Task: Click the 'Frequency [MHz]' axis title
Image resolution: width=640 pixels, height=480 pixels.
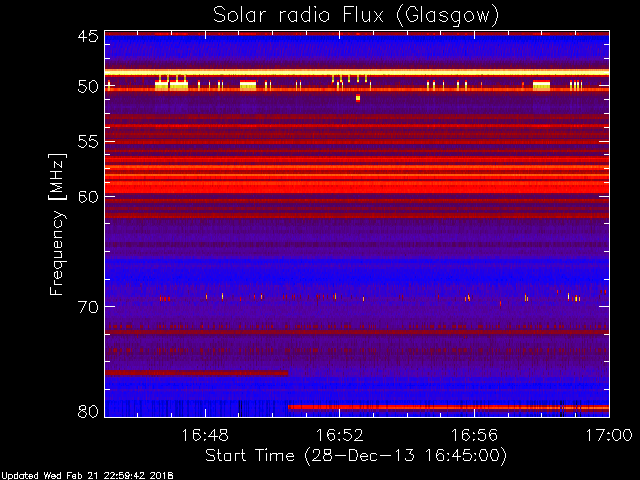Action: [58, 224]
